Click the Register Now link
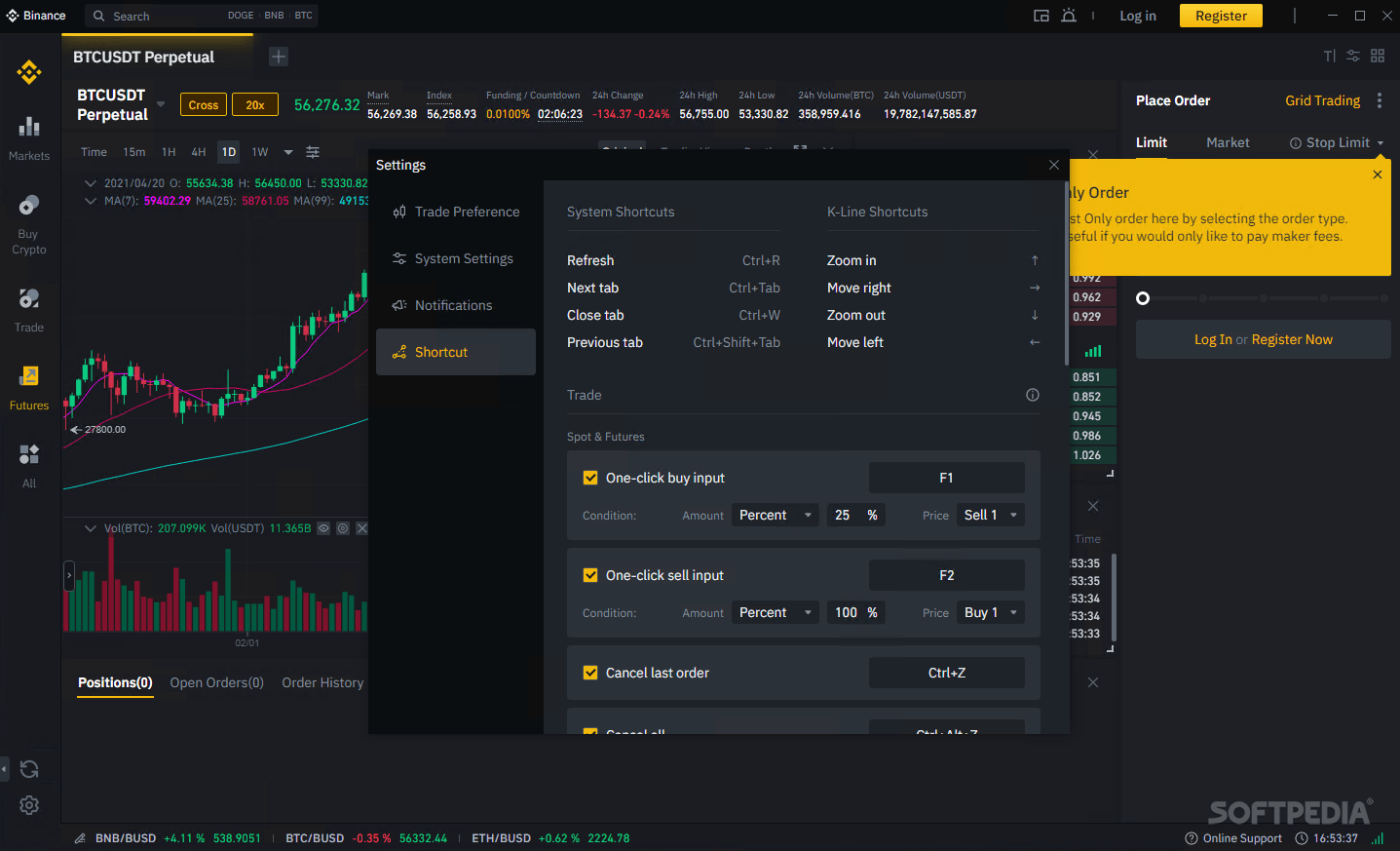The image size is (1400, 851). (1292, 339)
